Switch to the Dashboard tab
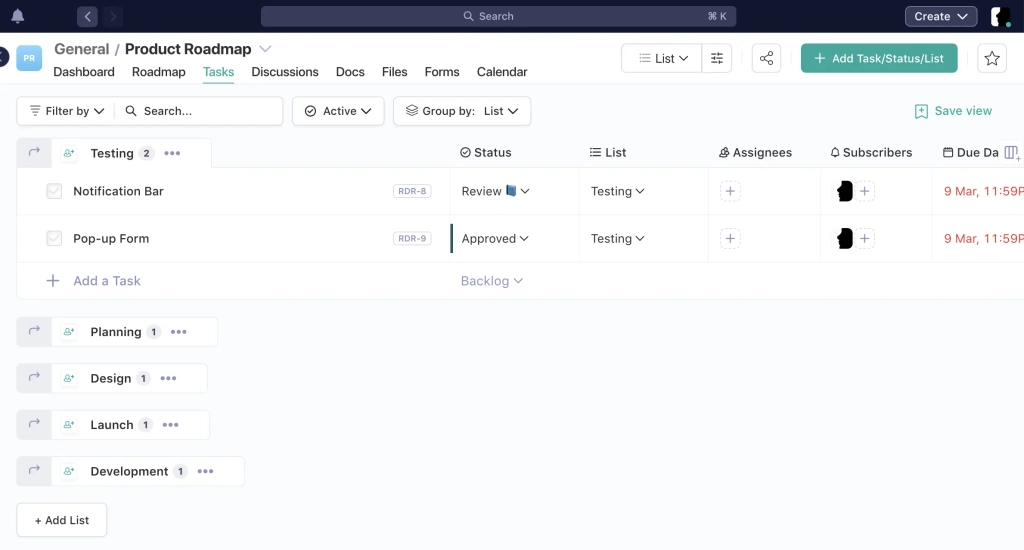 pos(84,72)
